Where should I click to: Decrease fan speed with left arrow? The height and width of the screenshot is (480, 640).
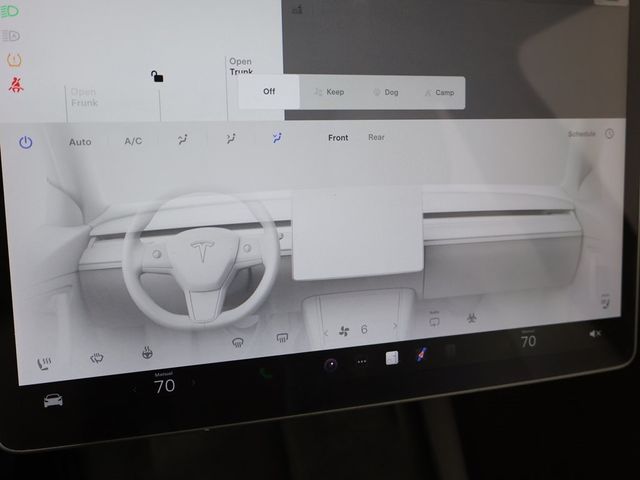[325, 333]
